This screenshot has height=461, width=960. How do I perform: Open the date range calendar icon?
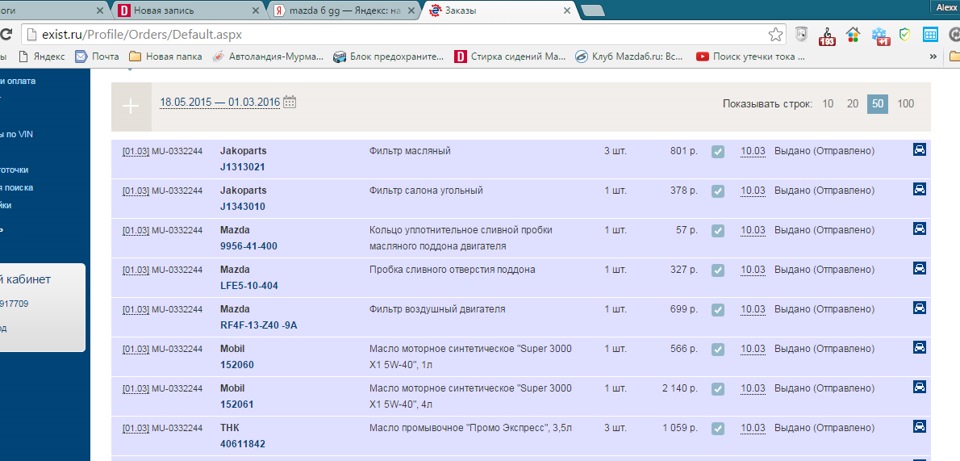point(290,102)
